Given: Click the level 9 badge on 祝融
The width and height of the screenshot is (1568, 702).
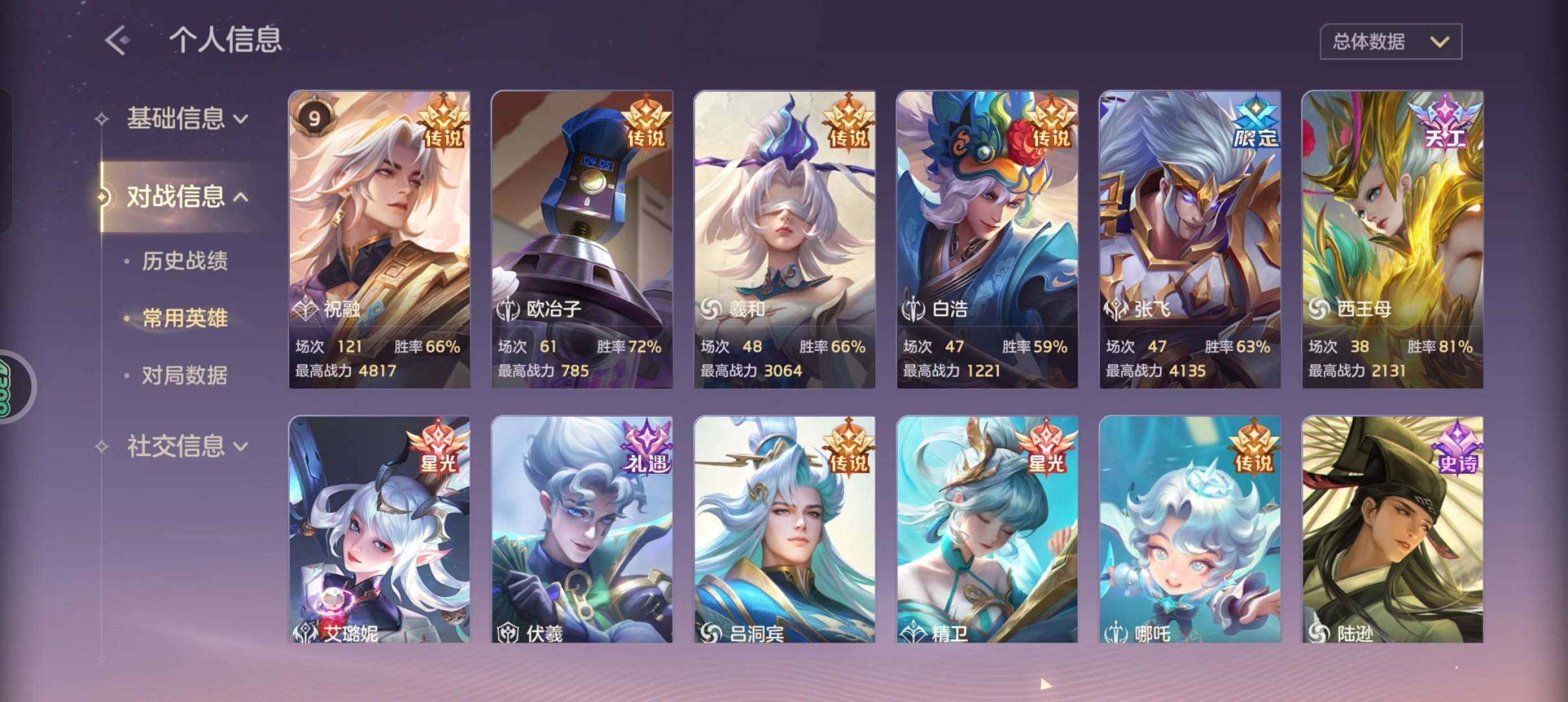Looking at the screenshot, I should pos(314,118).
